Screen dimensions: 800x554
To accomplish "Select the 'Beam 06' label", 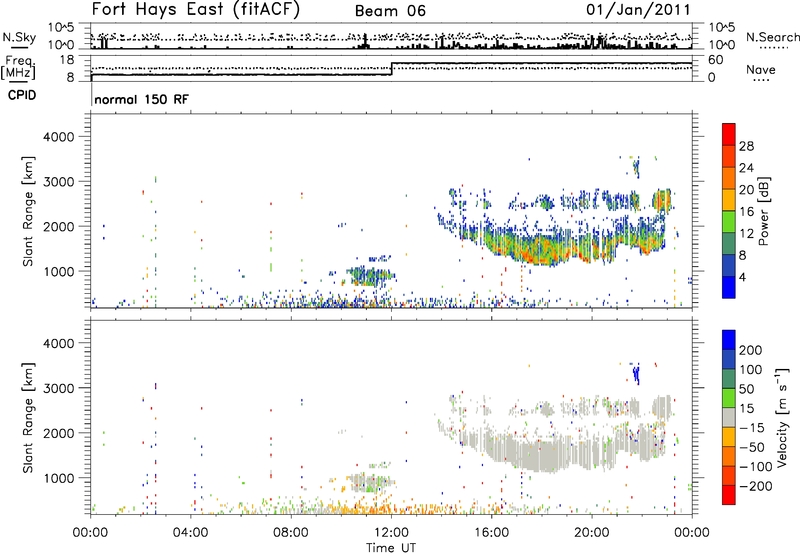I will [x=390, y=11].
